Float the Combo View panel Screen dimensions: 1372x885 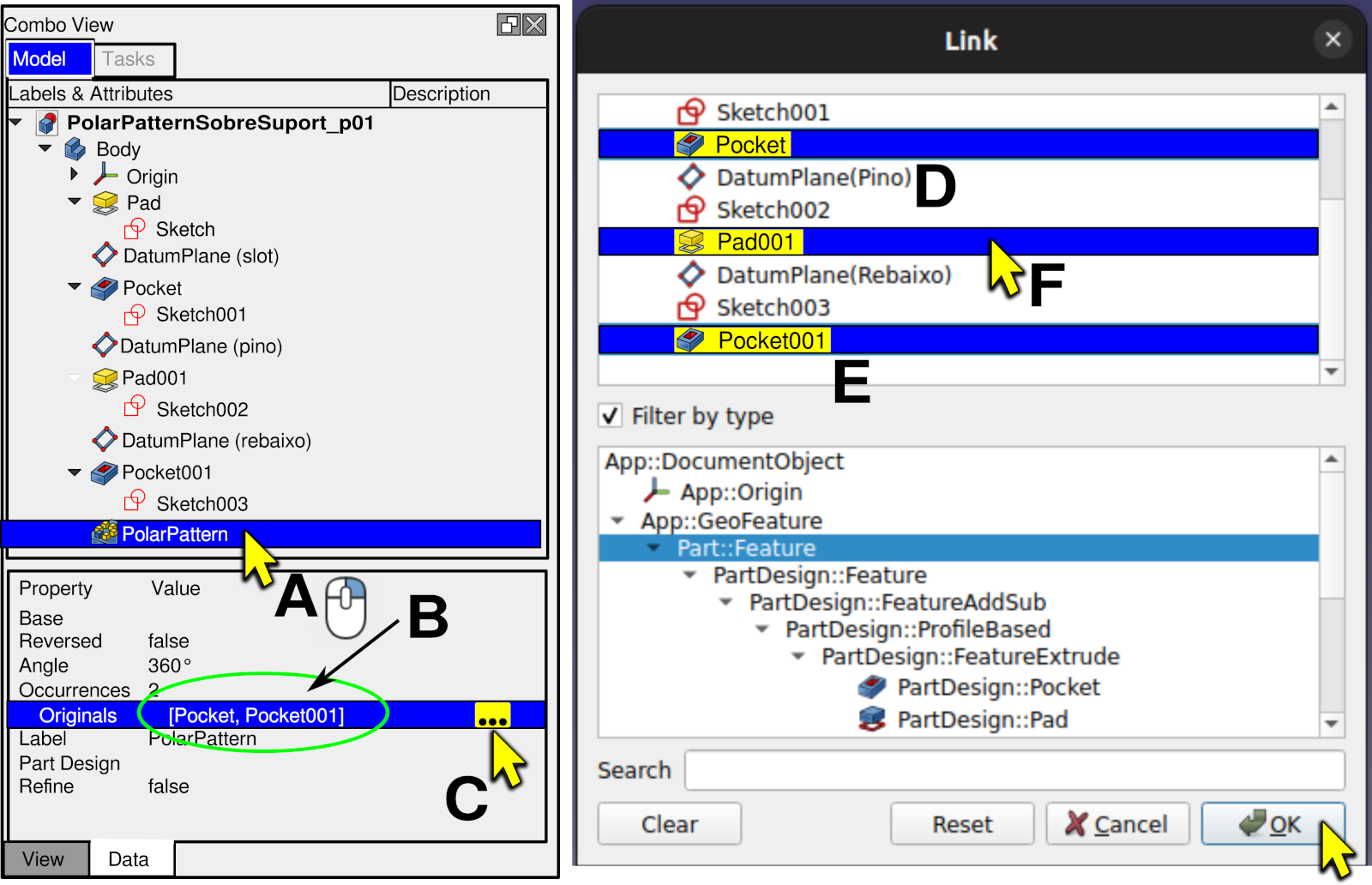(508, 25)
